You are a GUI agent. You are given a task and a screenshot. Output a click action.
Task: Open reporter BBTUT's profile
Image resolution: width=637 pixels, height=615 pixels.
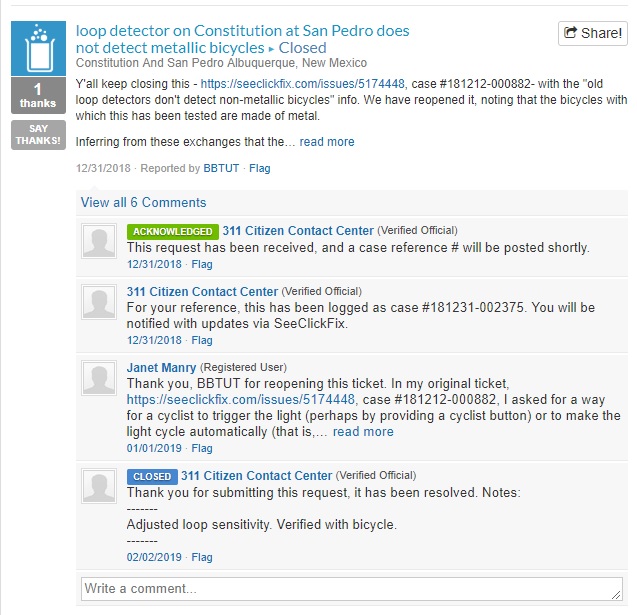click(221, 168)
